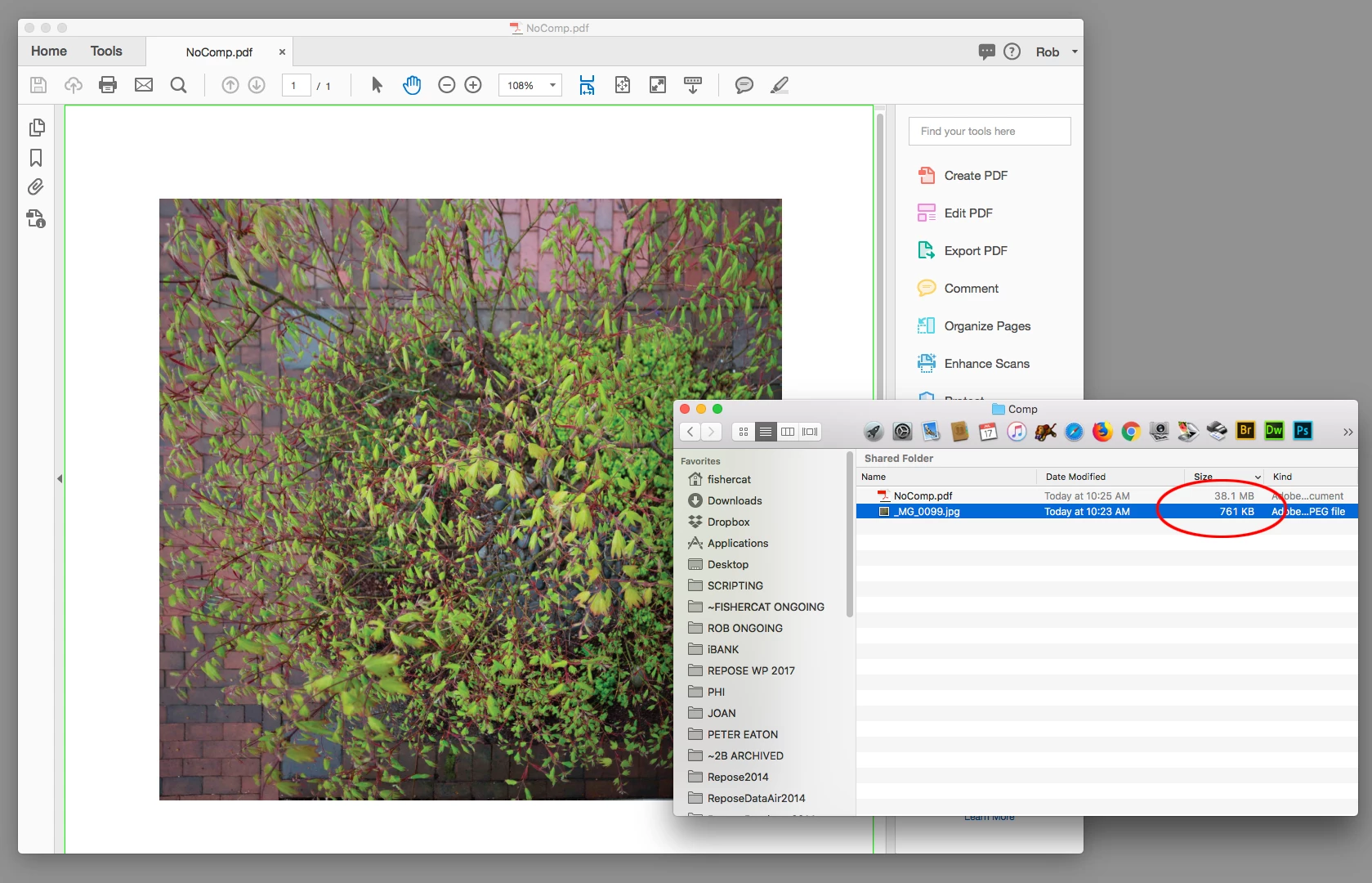Launch Dreamweaver from Finder toolbar
This screenshot has height=883, width=1372.
1274,431
